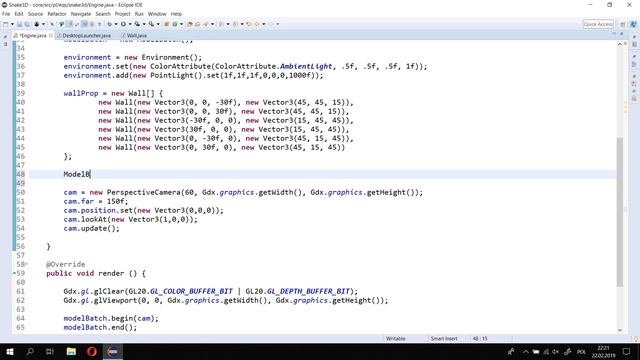Open the Debug configurations dropdown arrow
This screenshot has height=360, width=640.
[x=116, y=24]
